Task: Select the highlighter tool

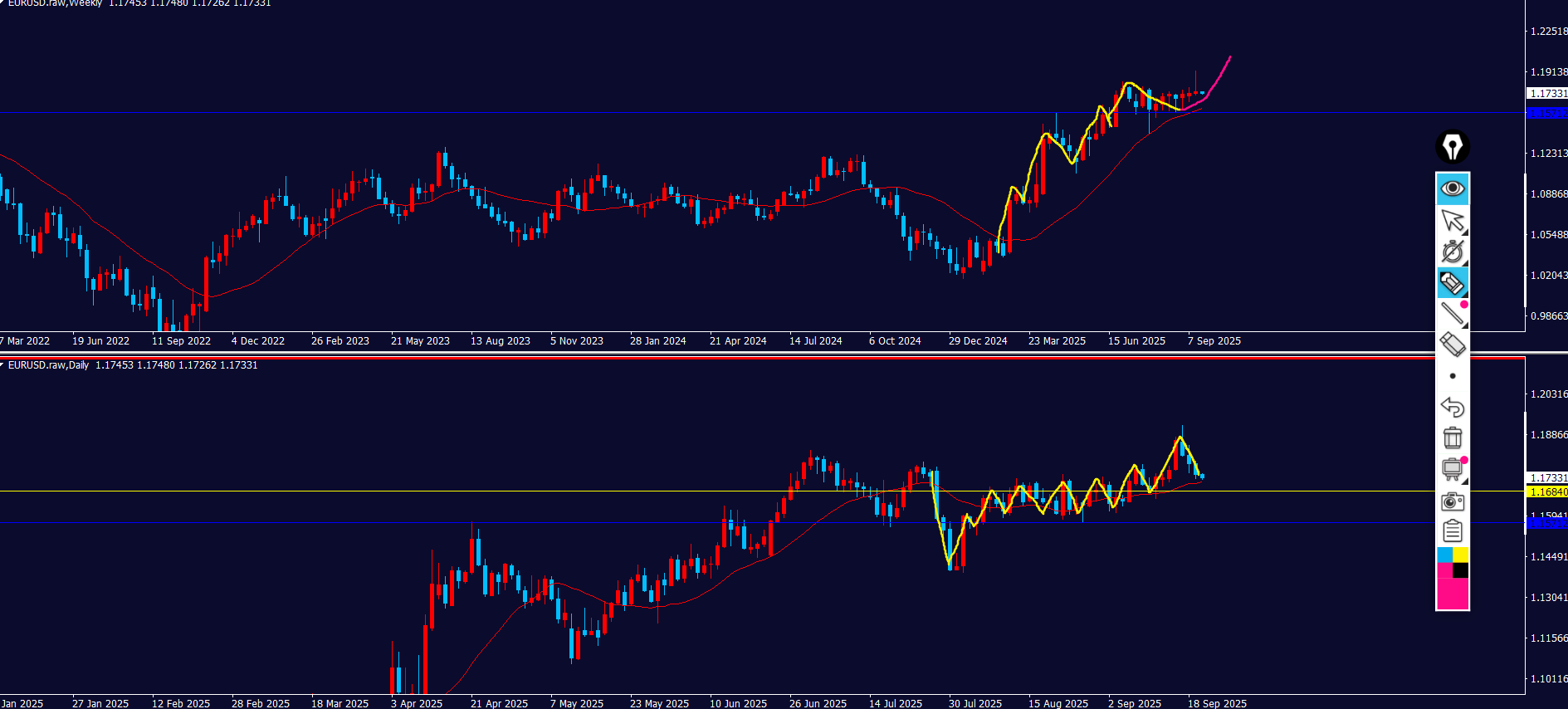Action: click(1452, 283)
